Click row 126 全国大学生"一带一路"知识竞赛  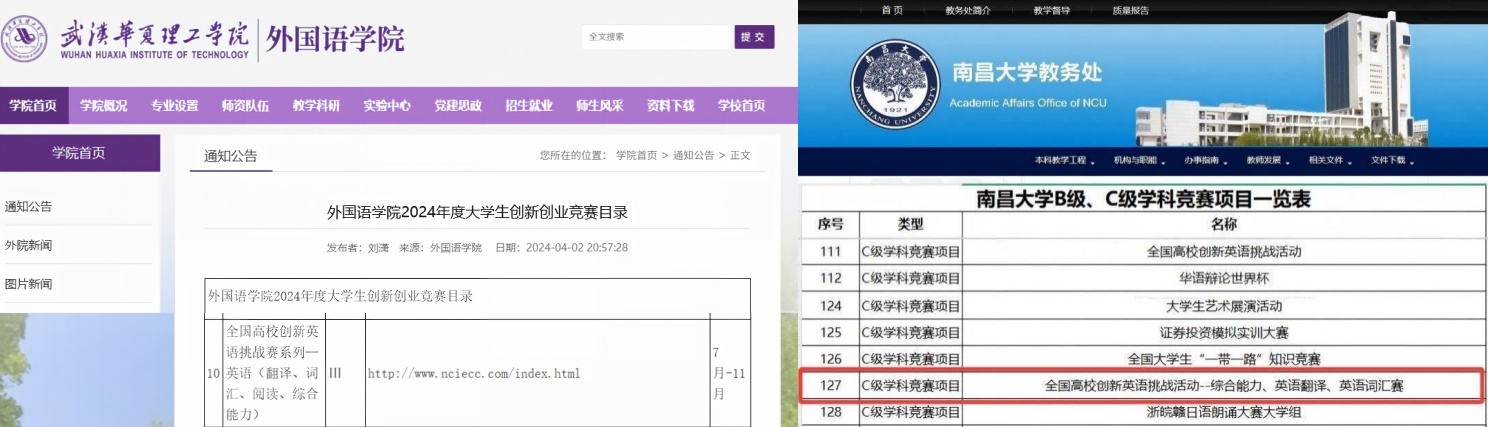click(1223, 358)
